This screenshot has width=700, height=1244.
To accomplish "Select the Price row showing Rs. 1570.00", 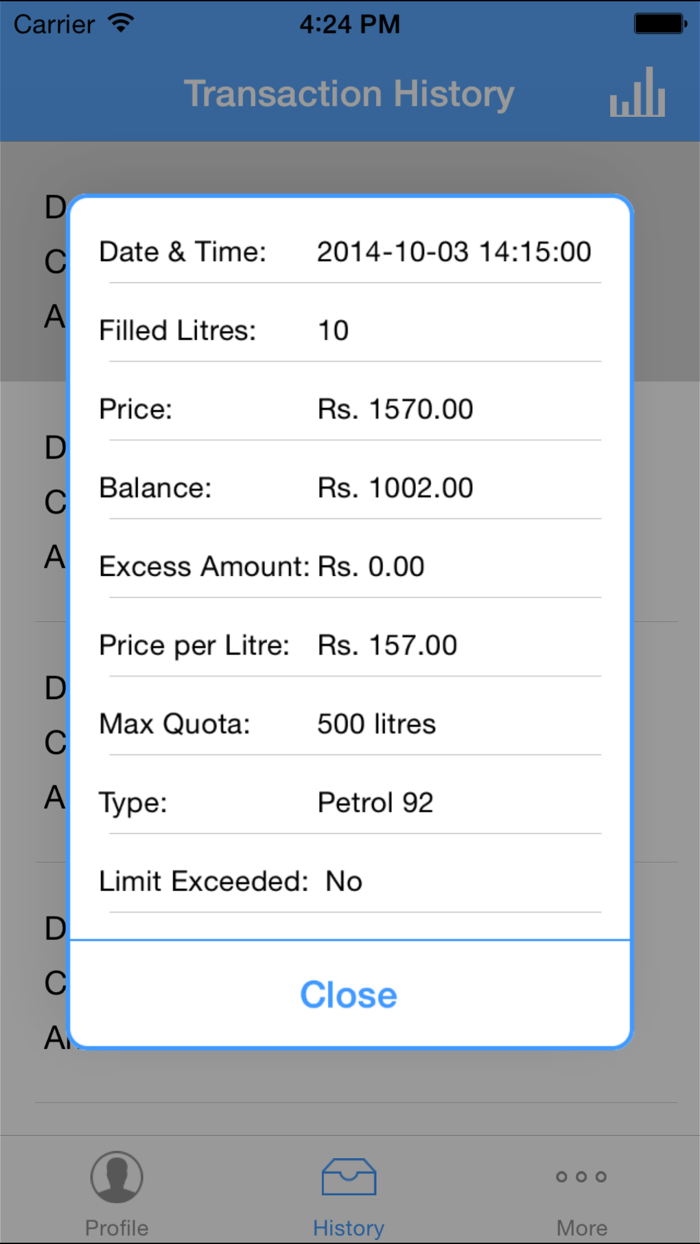I will coord(348,409).
